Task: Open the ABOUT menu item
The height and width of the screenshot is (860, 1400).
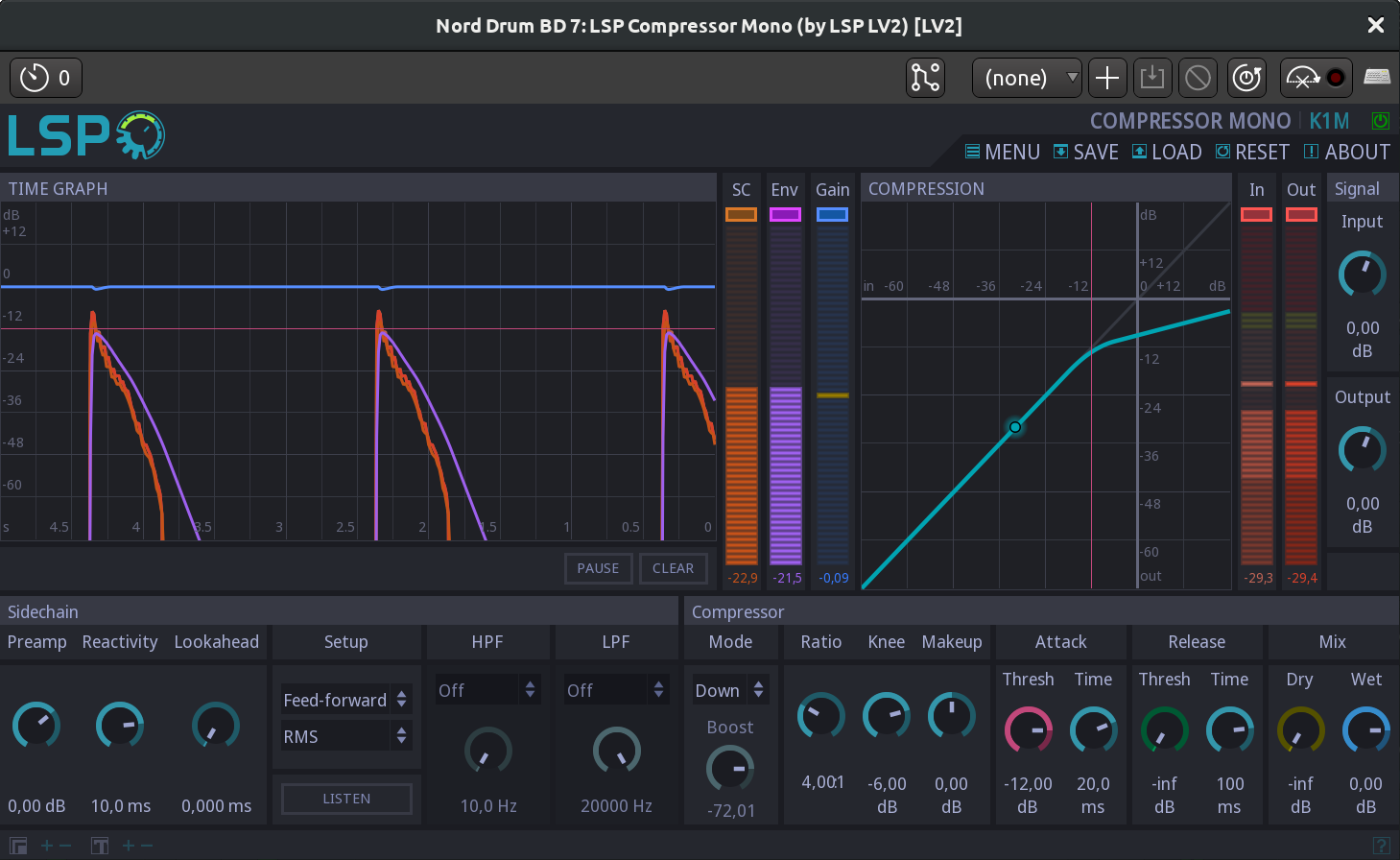Action: point(1347,152)
